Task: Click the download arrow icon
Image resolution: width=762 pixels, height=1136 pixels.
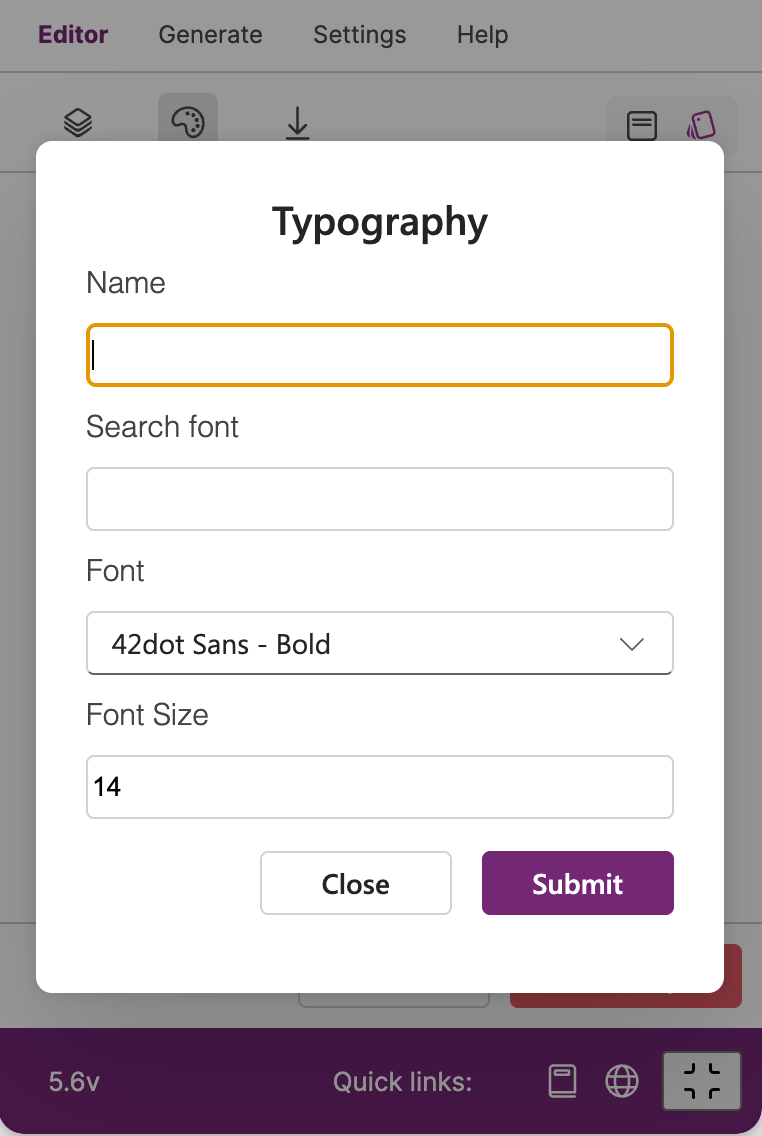Action: [298, 122]
